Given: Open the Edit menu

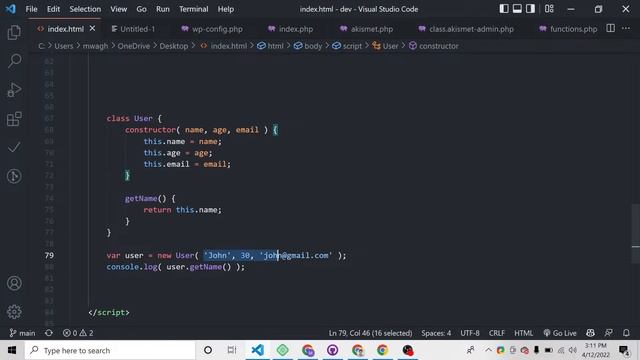Looking at the screenshot, I should click(53, 9).
